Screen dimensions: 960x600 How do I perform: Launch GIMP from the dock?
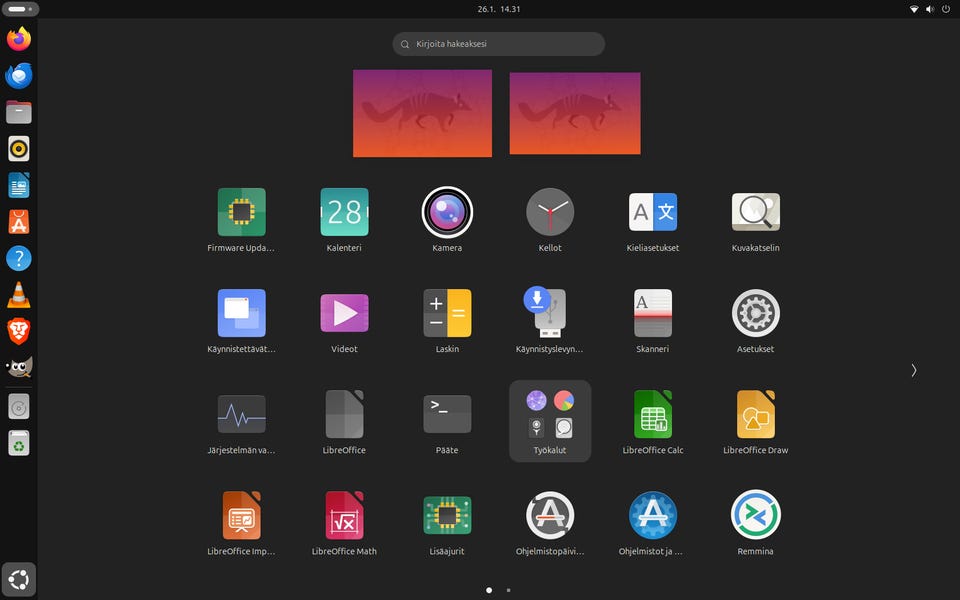pos(19,367)
